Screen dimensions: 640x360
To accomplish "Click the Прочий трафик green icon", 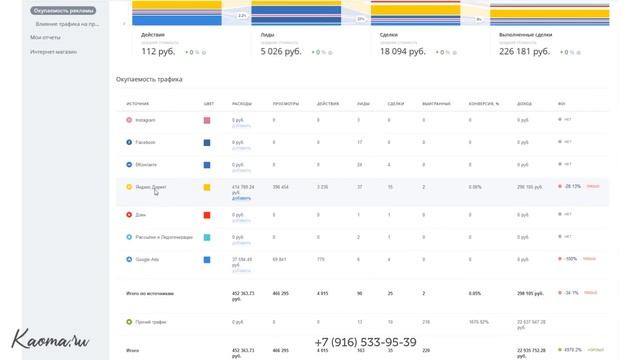I will point(129,322).
